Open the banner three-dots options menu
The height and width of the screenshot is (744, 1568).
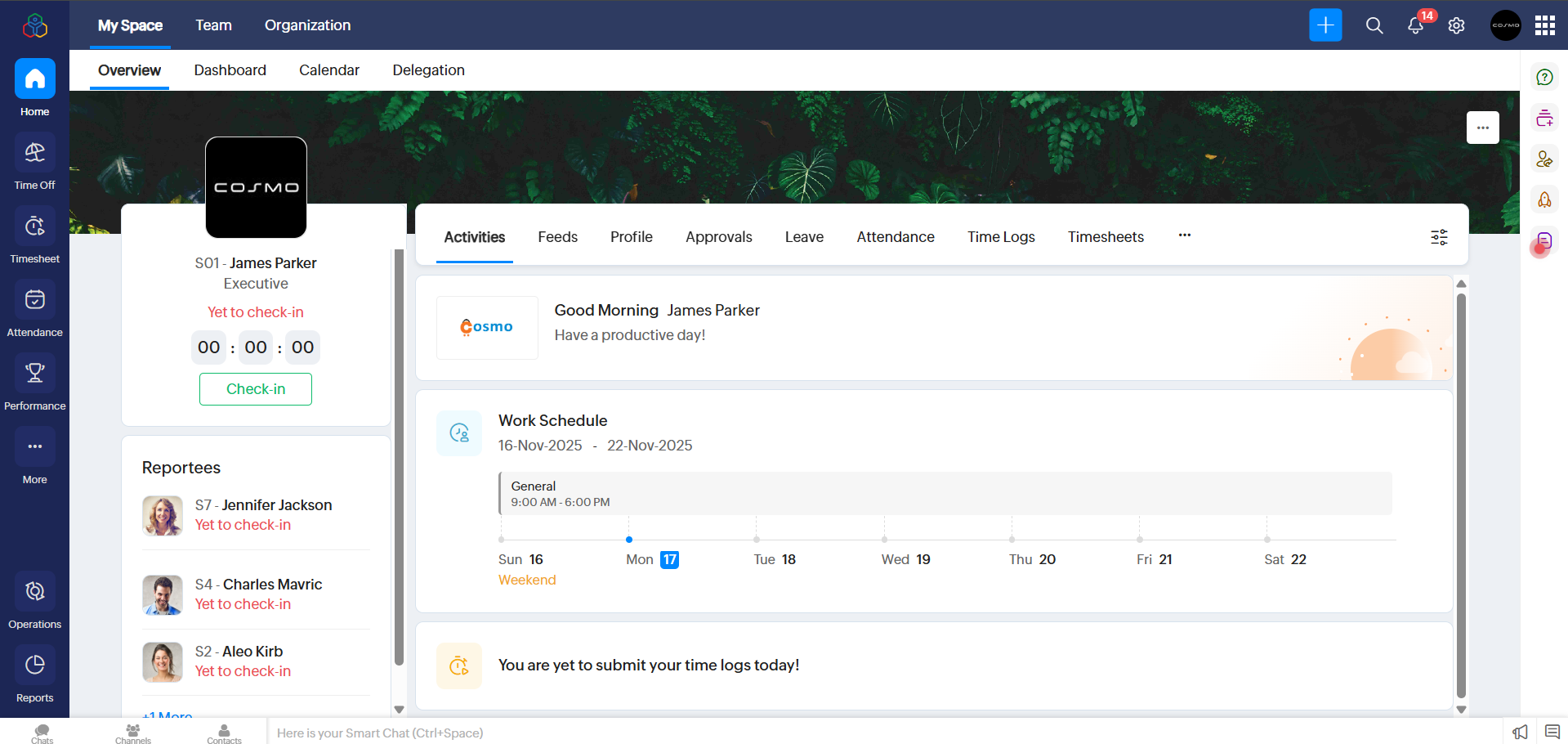click(1482, 128)
